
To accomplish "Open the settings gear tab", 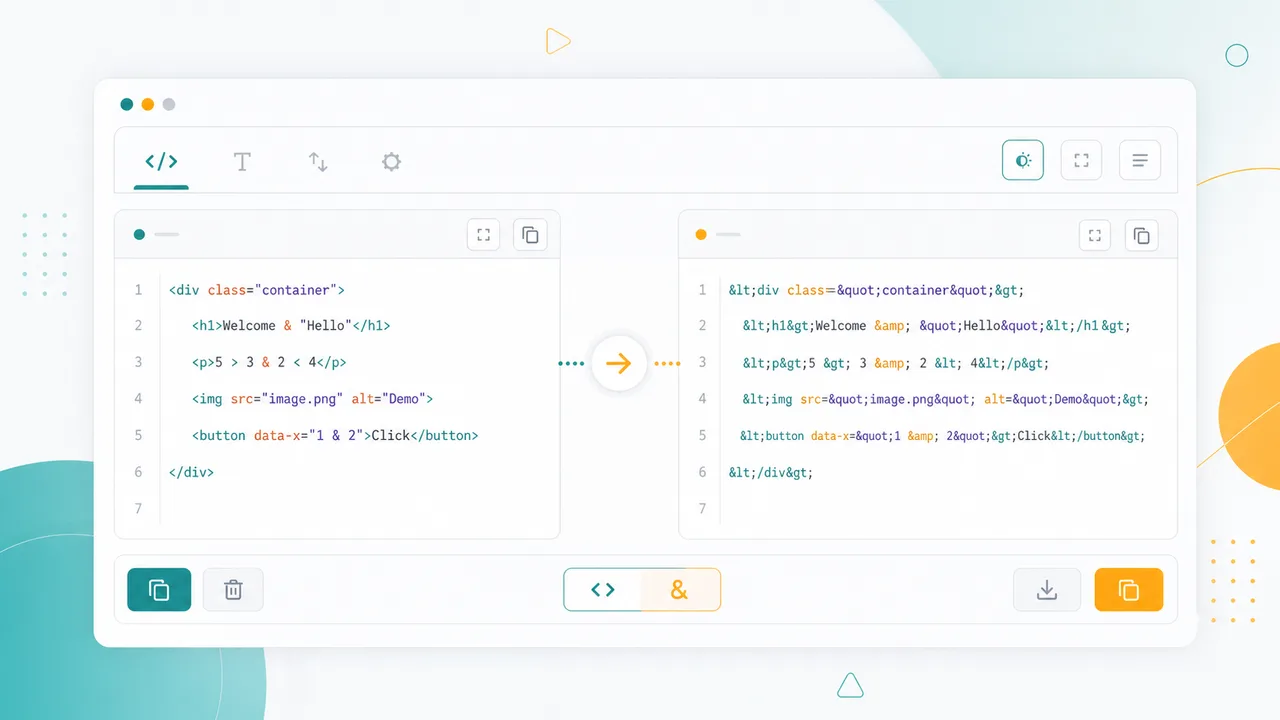I will pos(391,162).
